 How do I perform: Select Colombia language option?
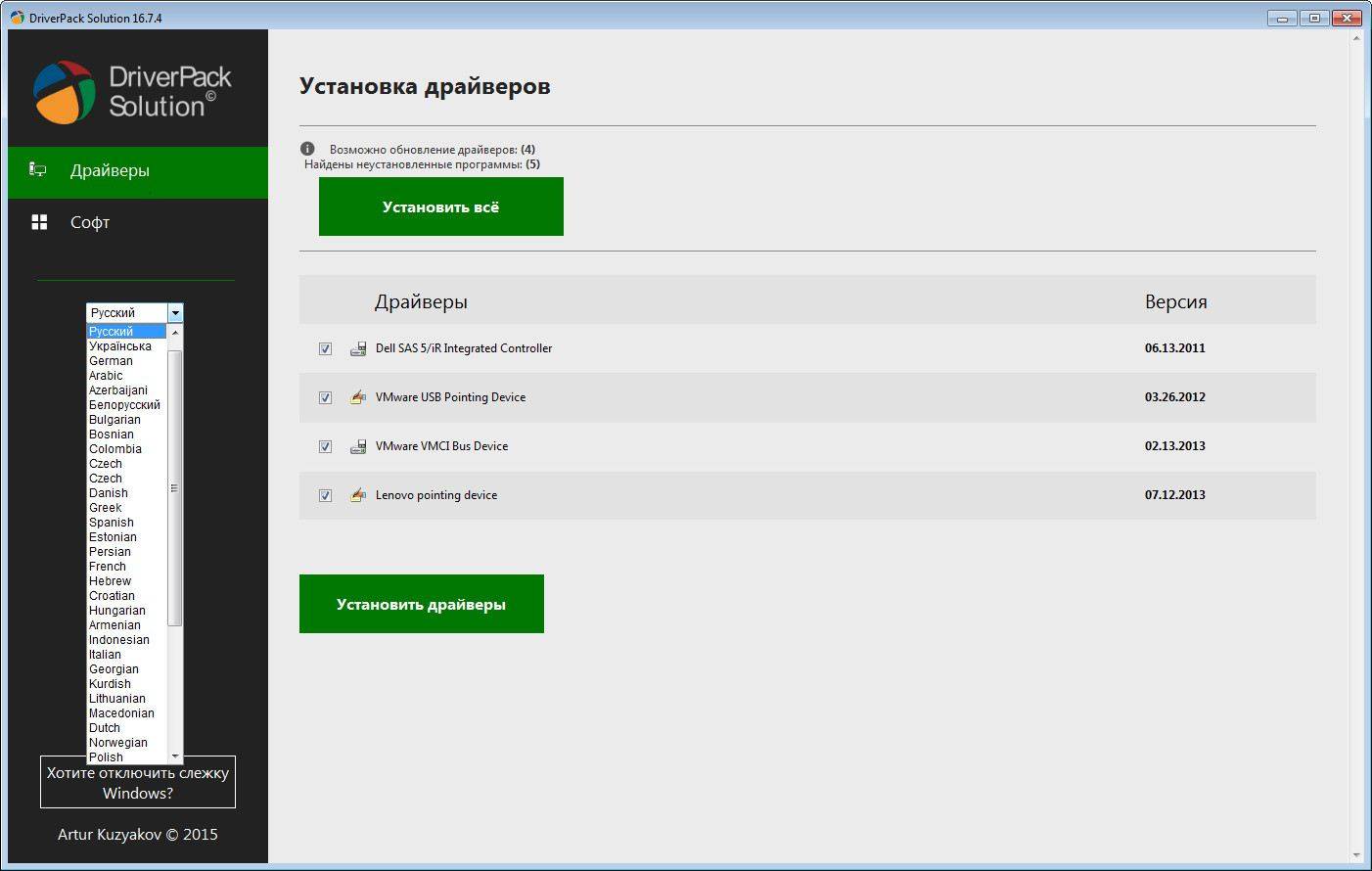(127, 448)
